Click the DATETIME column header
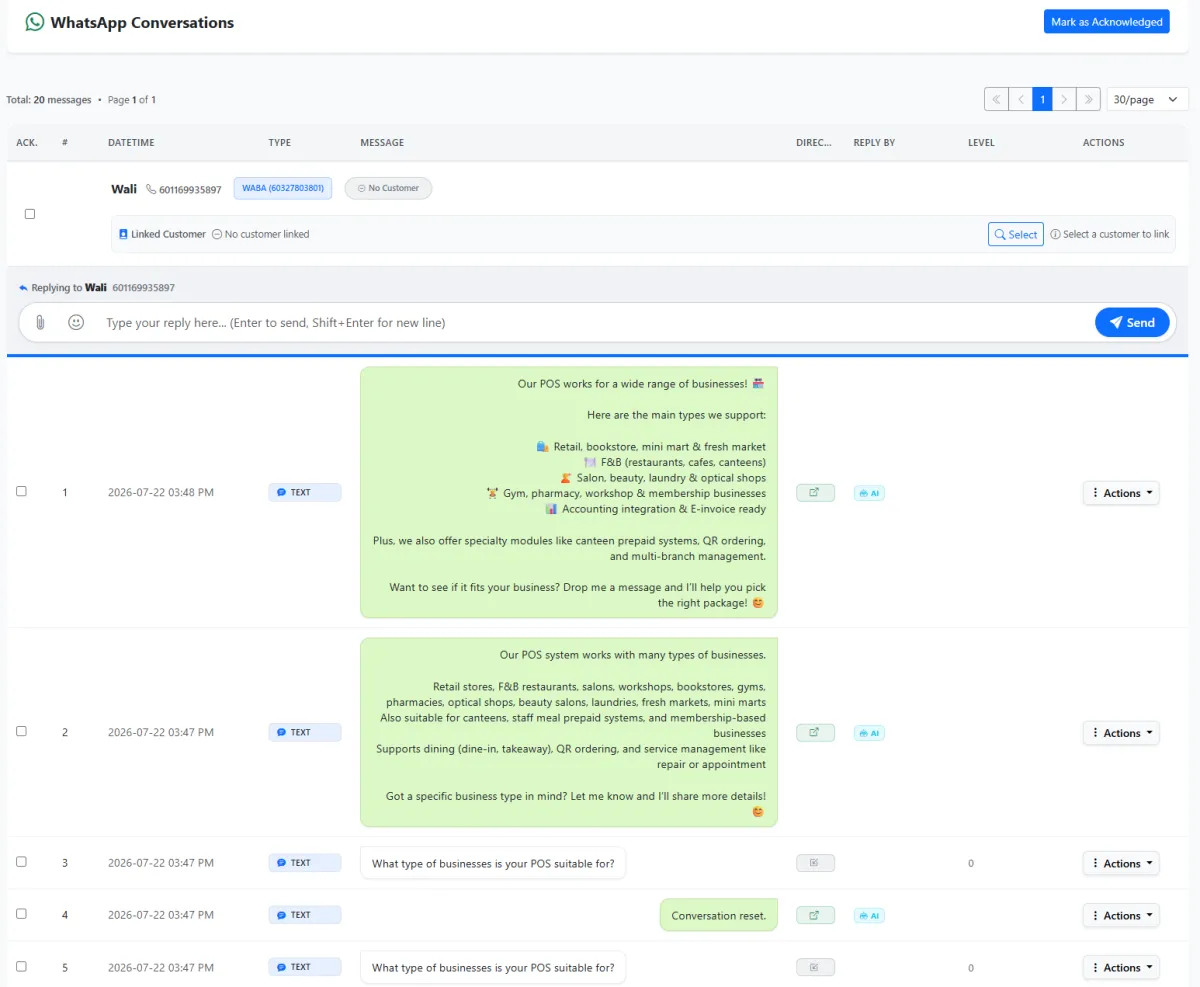The image size is (1200, 987). [x=131, y=143]
